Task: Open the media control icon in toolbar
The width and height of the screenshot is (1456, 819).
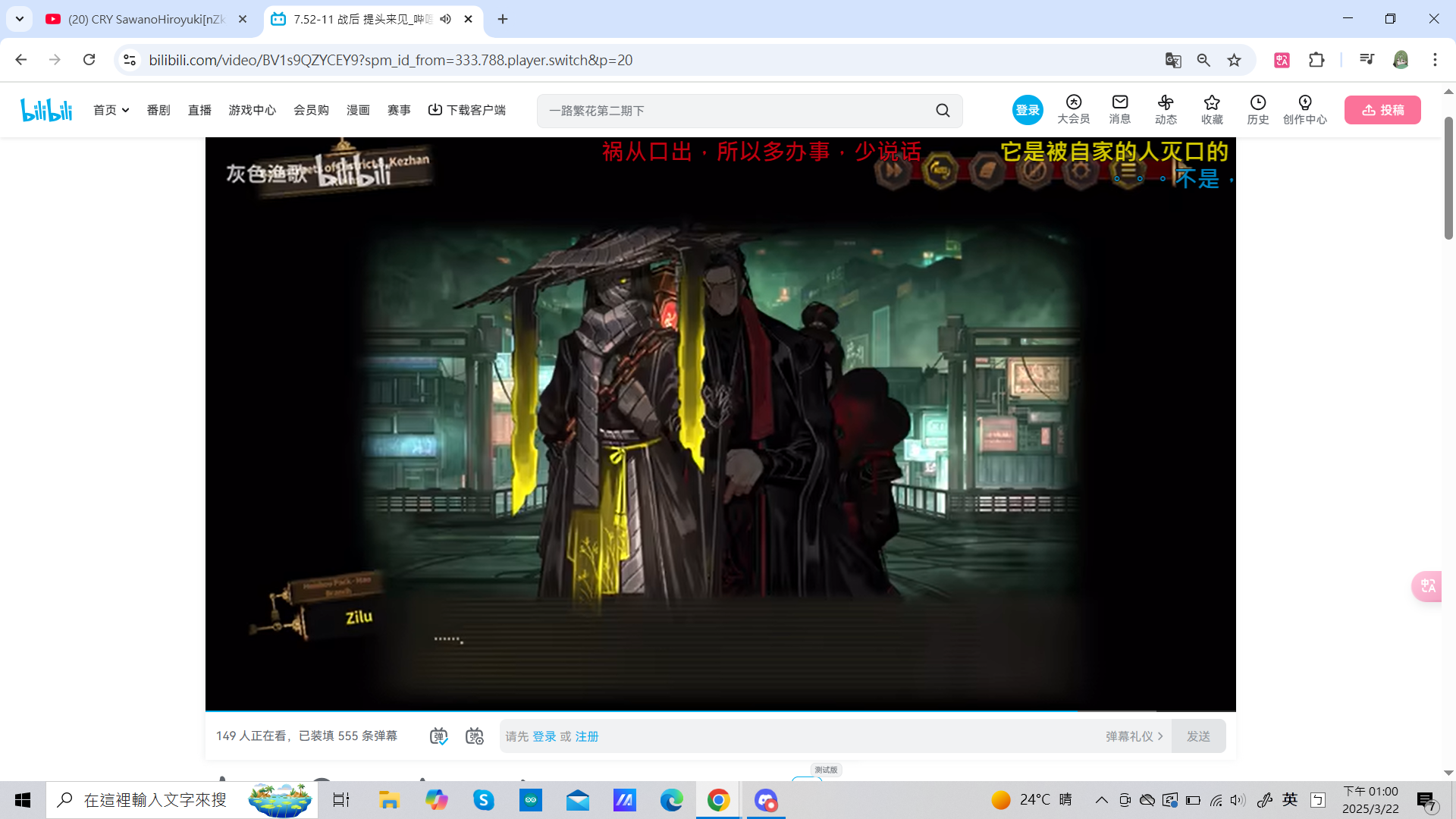Action: click(x=1367, y=60)
